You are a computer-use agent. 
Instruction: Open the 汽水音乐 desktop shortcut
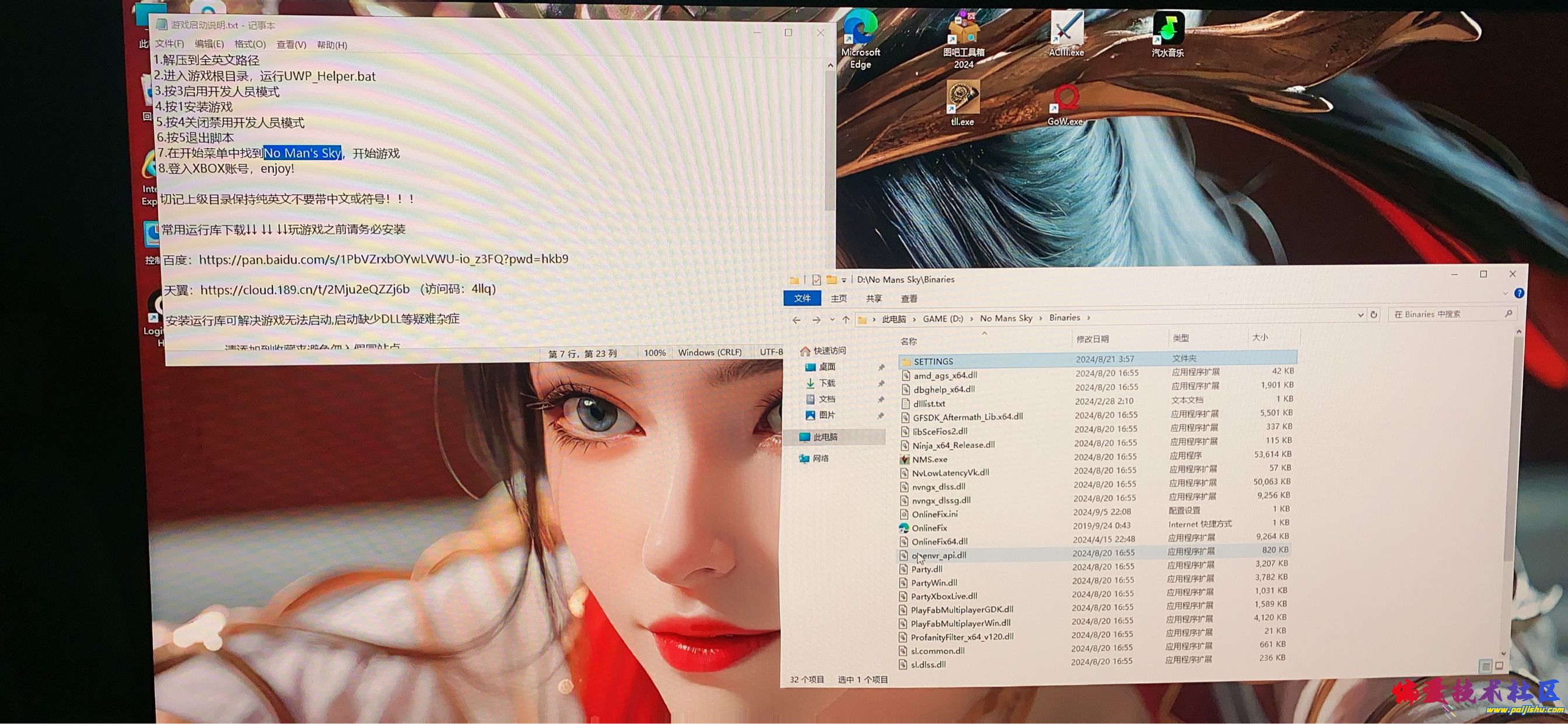point(1167,34)
